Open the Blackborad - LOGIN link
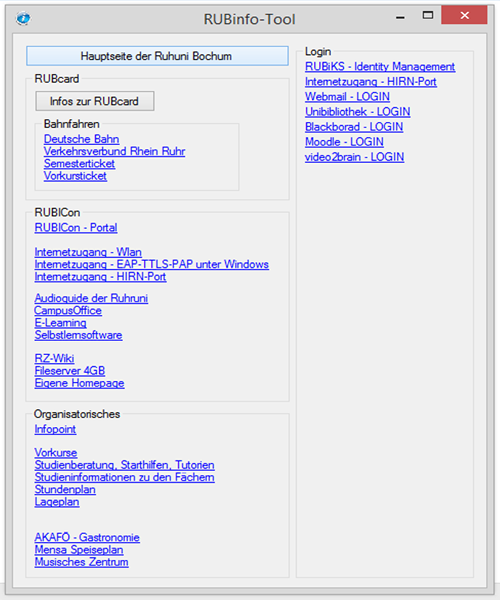Viewport: 500px width, 600px height. click(x=354, y=127)
